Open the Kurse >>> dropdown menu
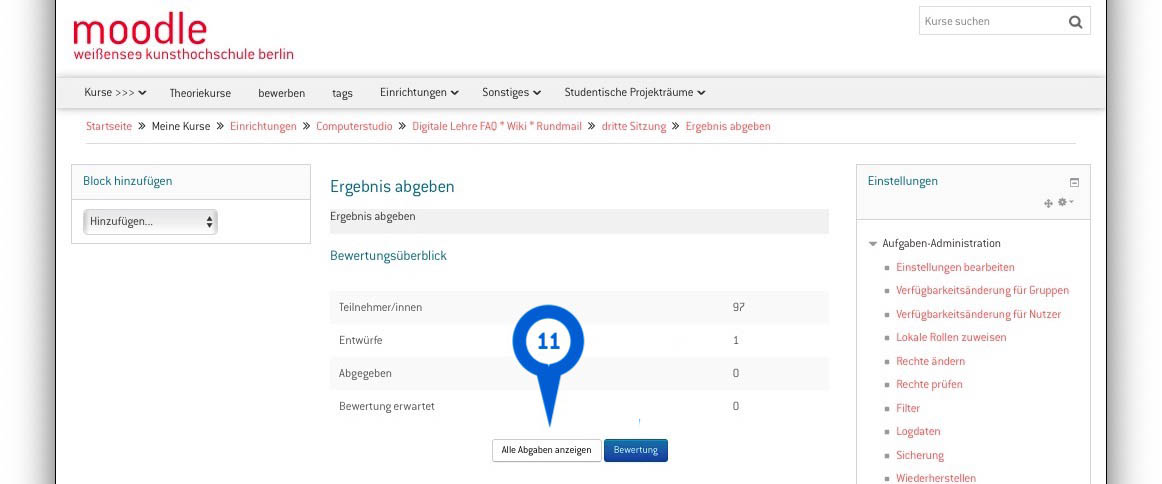The height and width of the screenshot is (484, 1162). 115,93
